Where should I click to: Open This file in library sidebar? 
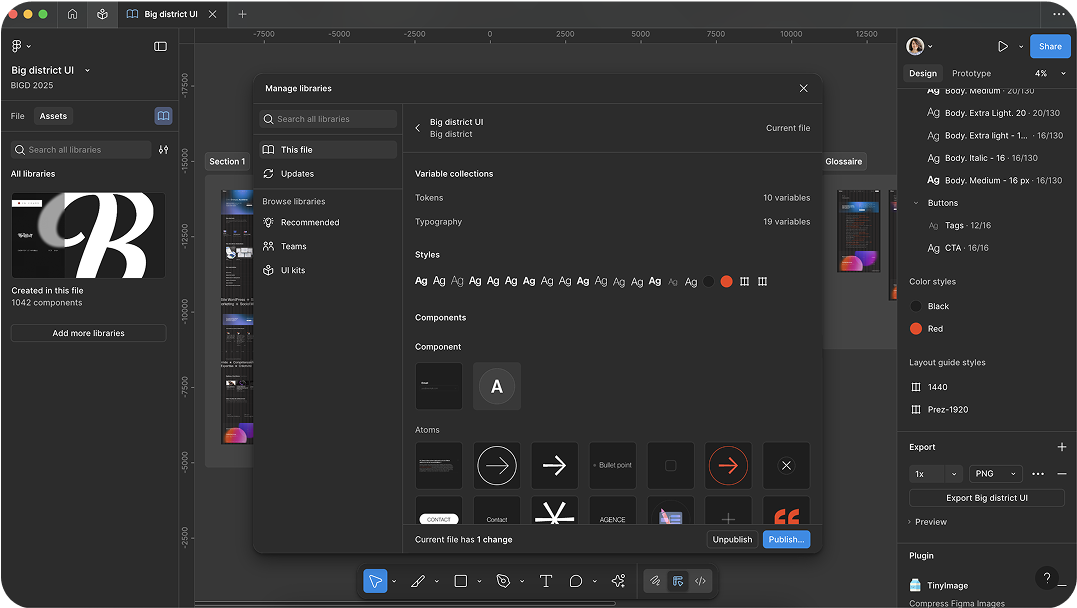328,149
